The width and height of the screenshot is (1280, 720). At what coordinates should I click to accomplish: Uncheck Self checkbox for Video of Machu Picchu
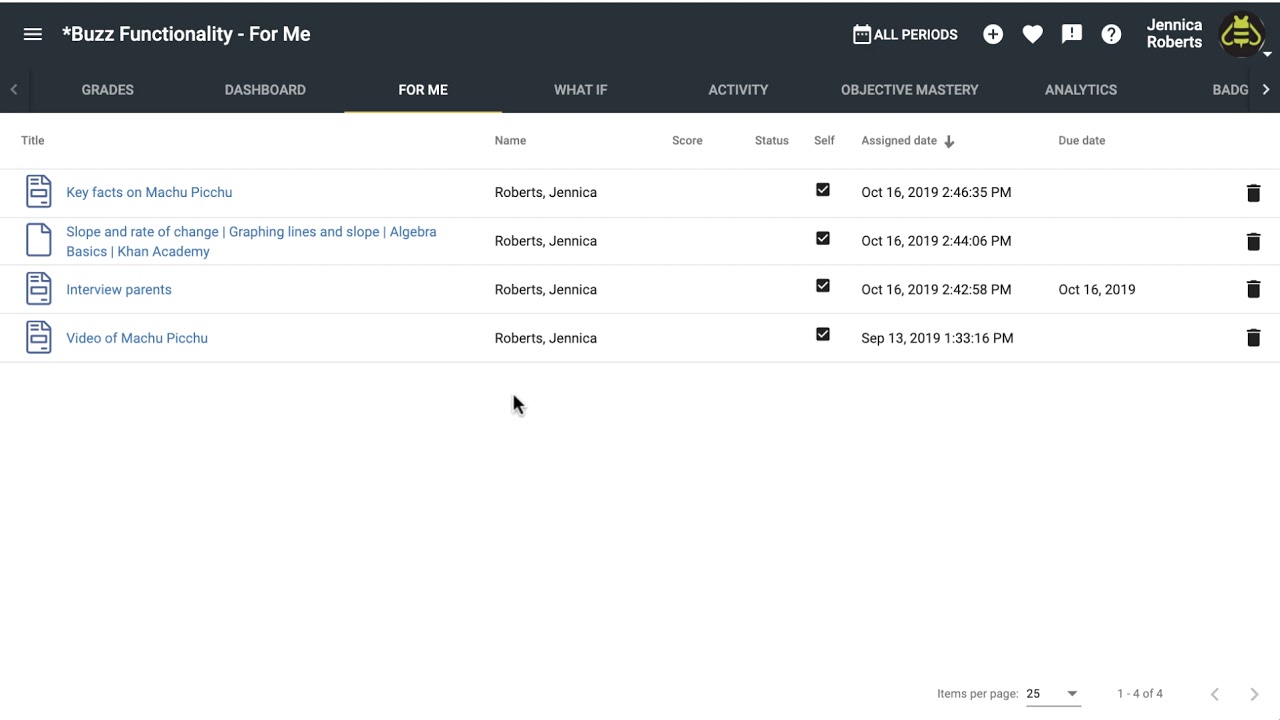point(823,334)
